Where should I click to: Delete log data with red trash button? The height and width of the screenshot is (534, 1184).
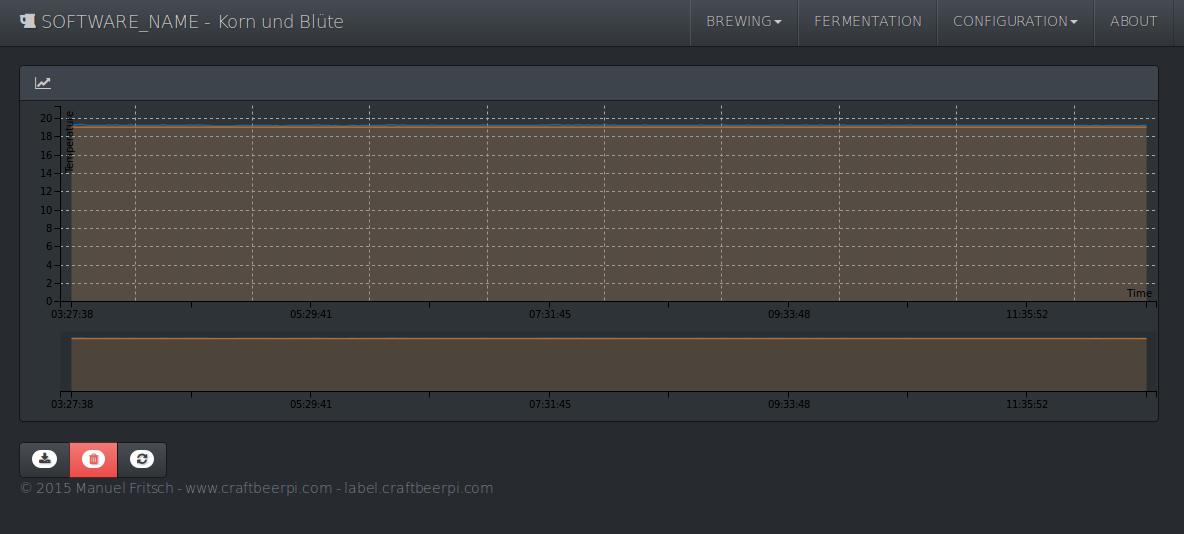click(x=93, y=459)
